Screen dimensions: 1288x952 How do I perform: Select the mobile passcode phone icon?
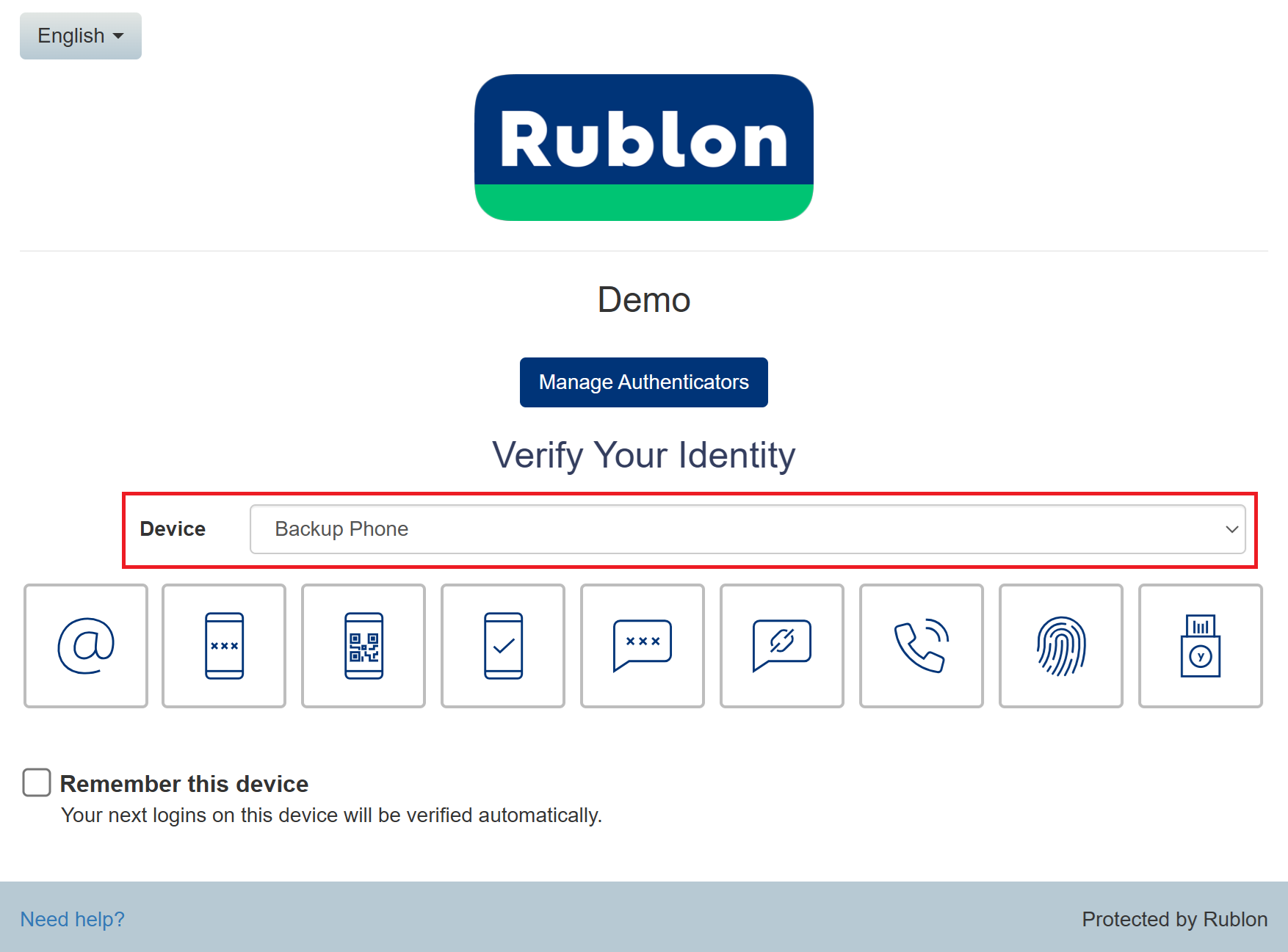pyautogui.click(x=224, y=646)
